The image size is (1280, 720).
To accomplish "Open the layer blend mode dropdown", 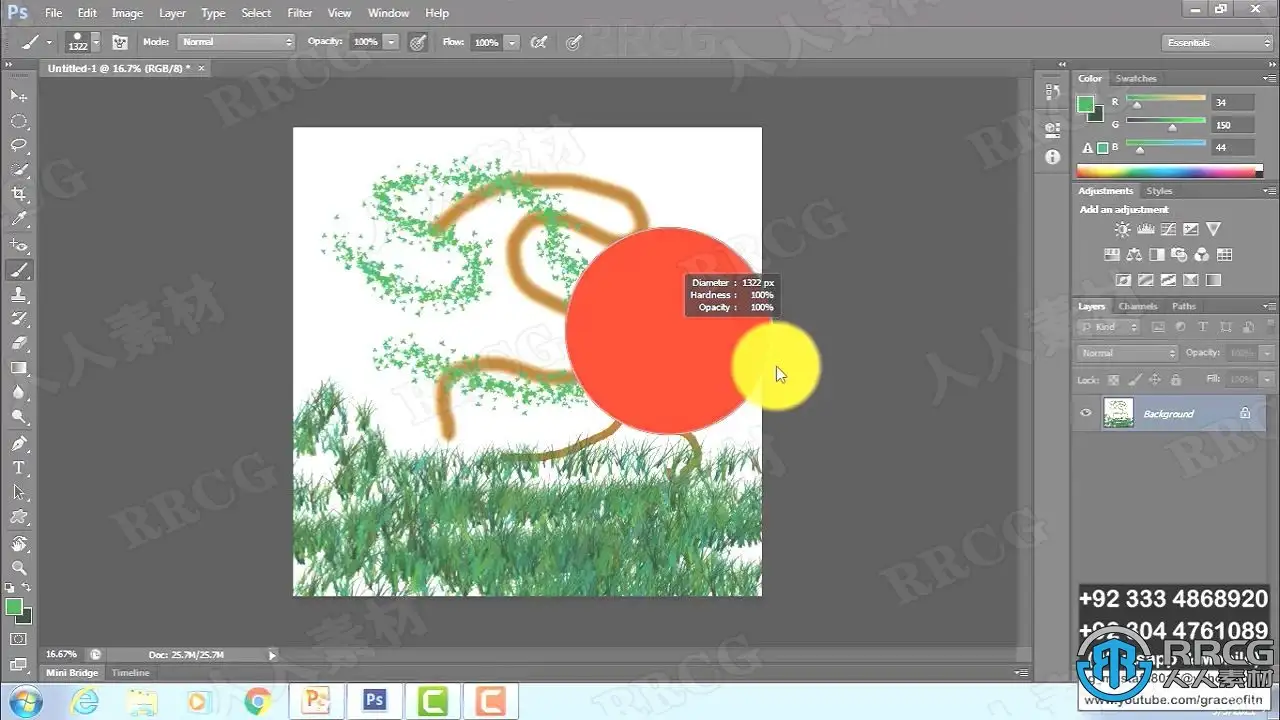I will [1129, 353].
